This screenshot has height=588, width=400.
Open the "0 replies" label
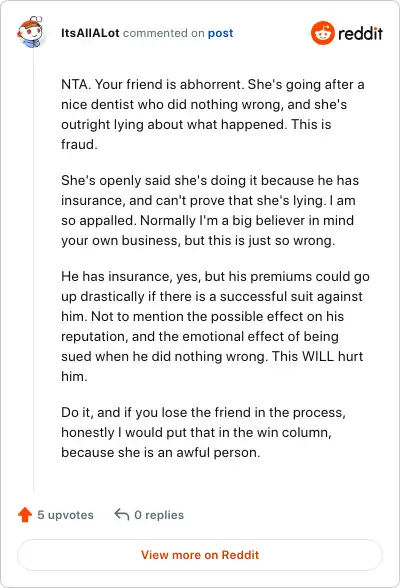159,515
